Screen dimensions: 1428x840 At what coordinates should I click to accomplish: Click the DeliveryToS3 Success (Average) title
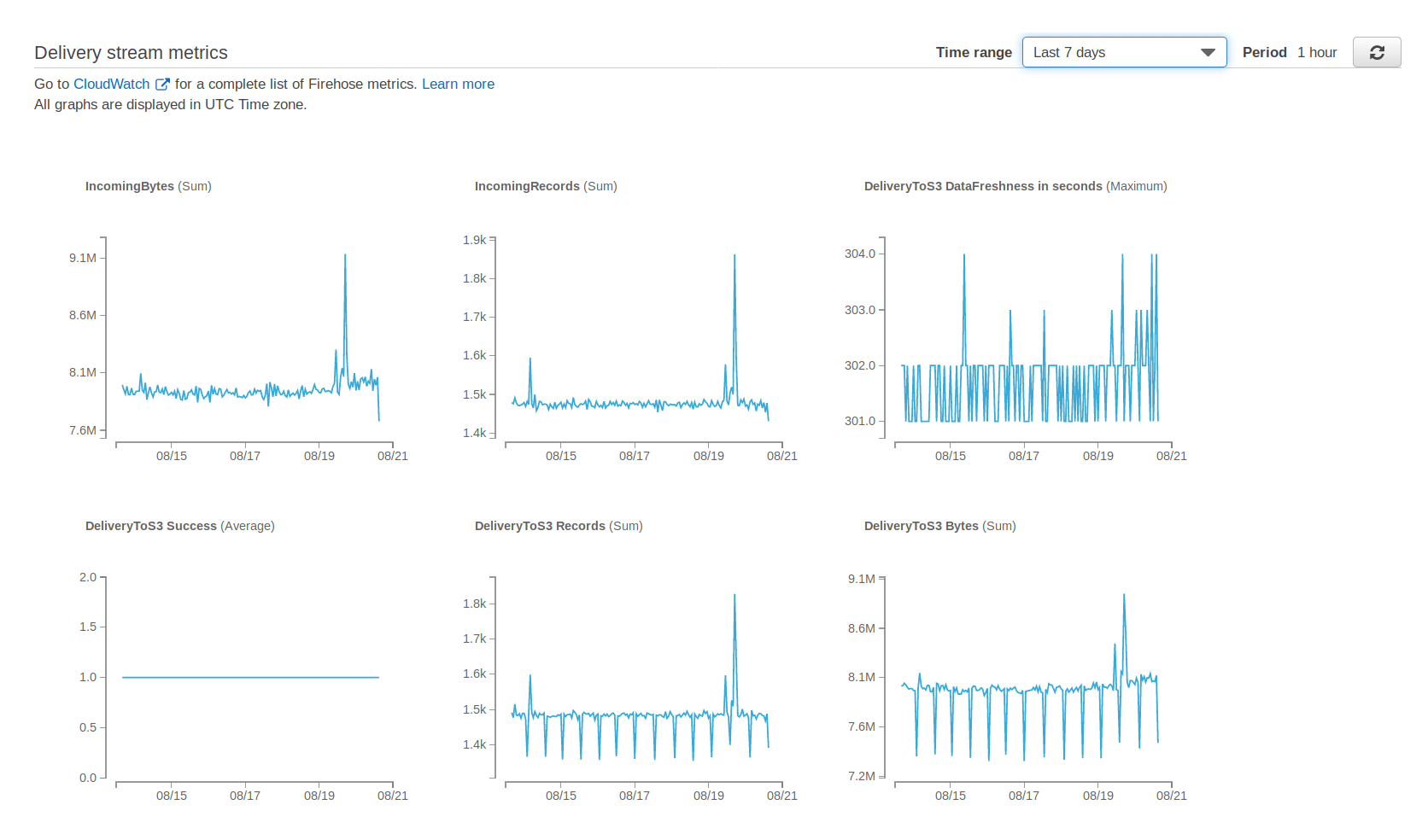[179, 526]
